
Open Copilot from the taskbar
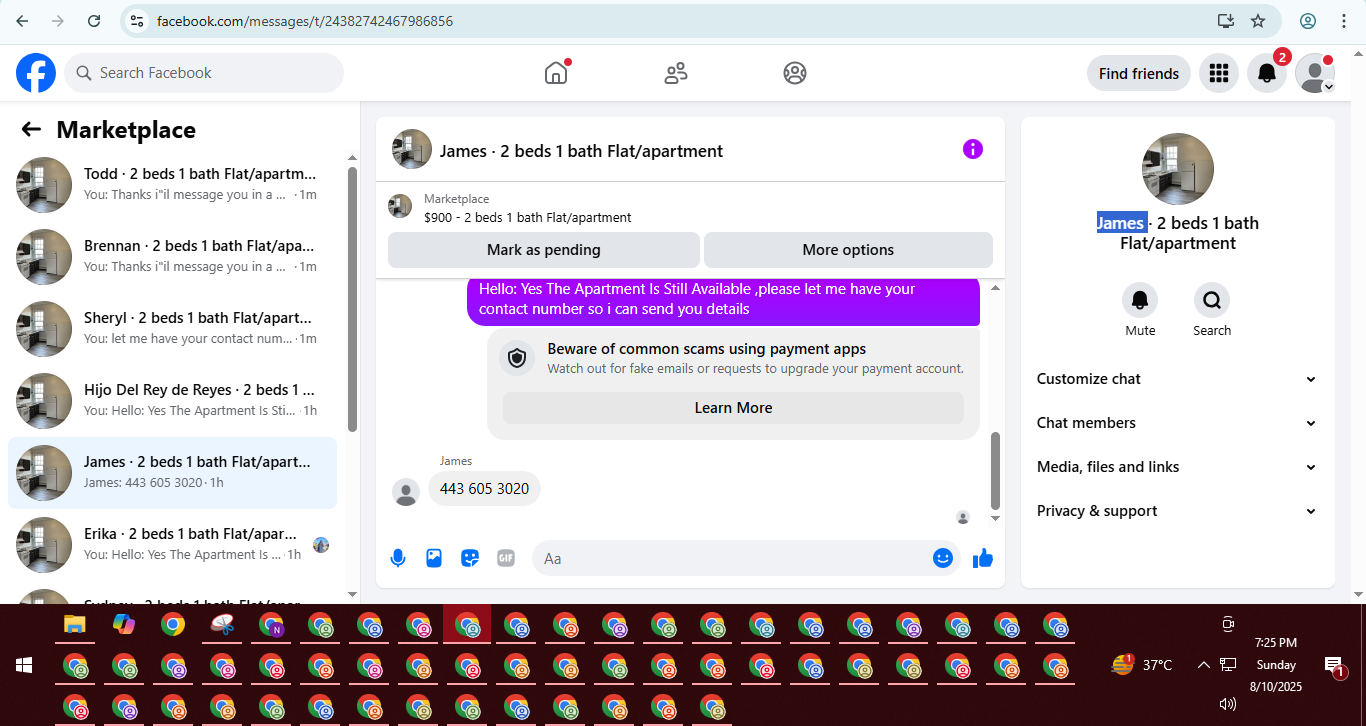[124, 625]
